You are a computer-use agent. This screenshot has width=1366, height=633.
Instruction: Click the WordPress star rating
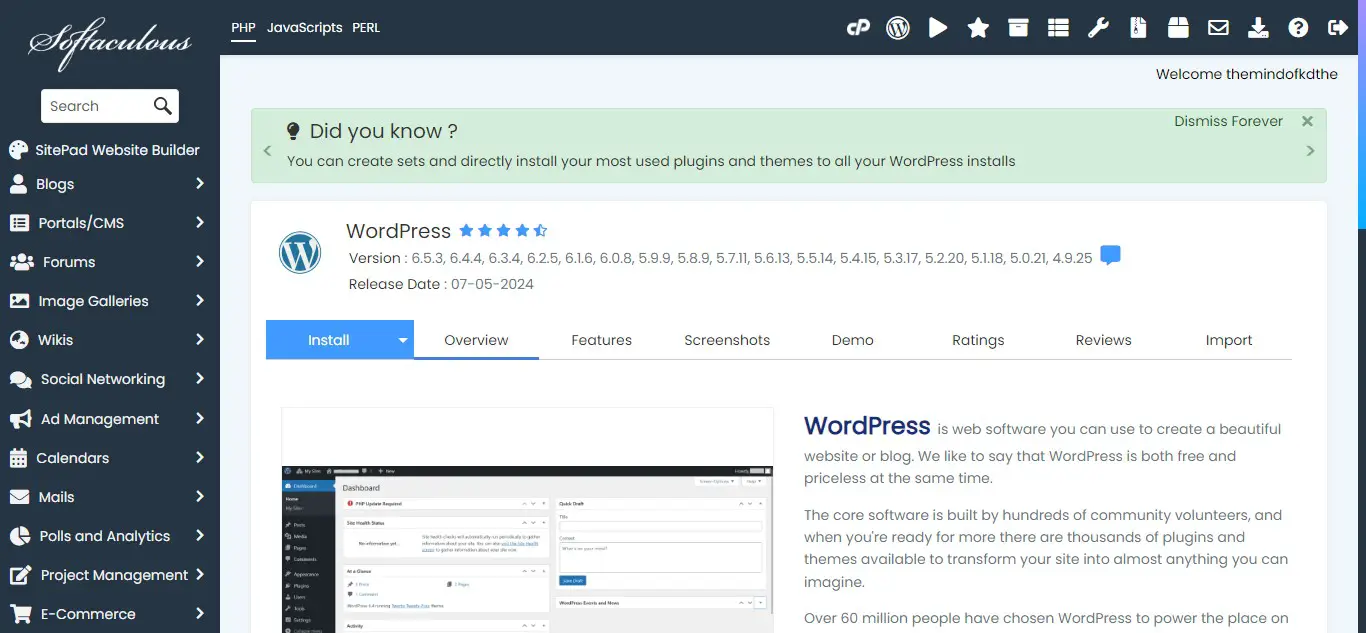pos(503,230)
